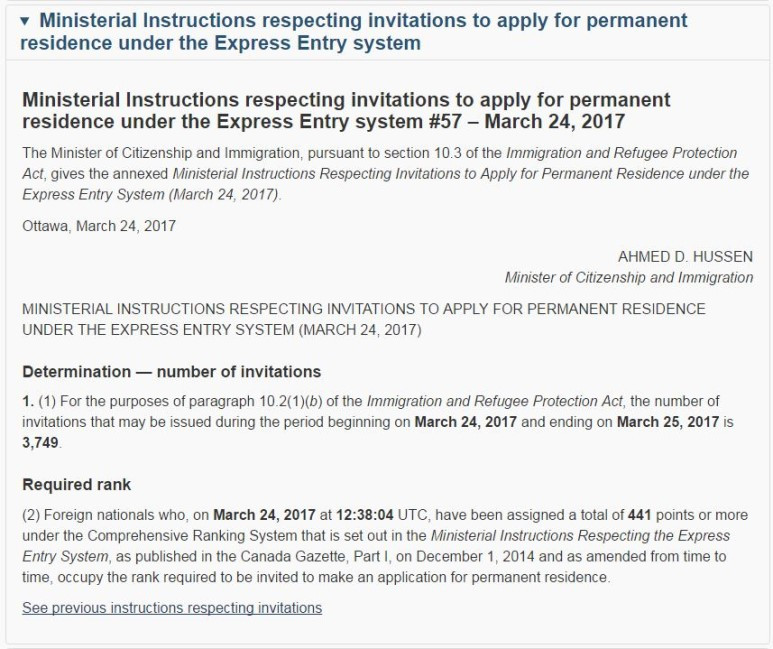Open See previous instructions respecting invitations link
This screenshot has width=773, height=649.
pos(172,608)
